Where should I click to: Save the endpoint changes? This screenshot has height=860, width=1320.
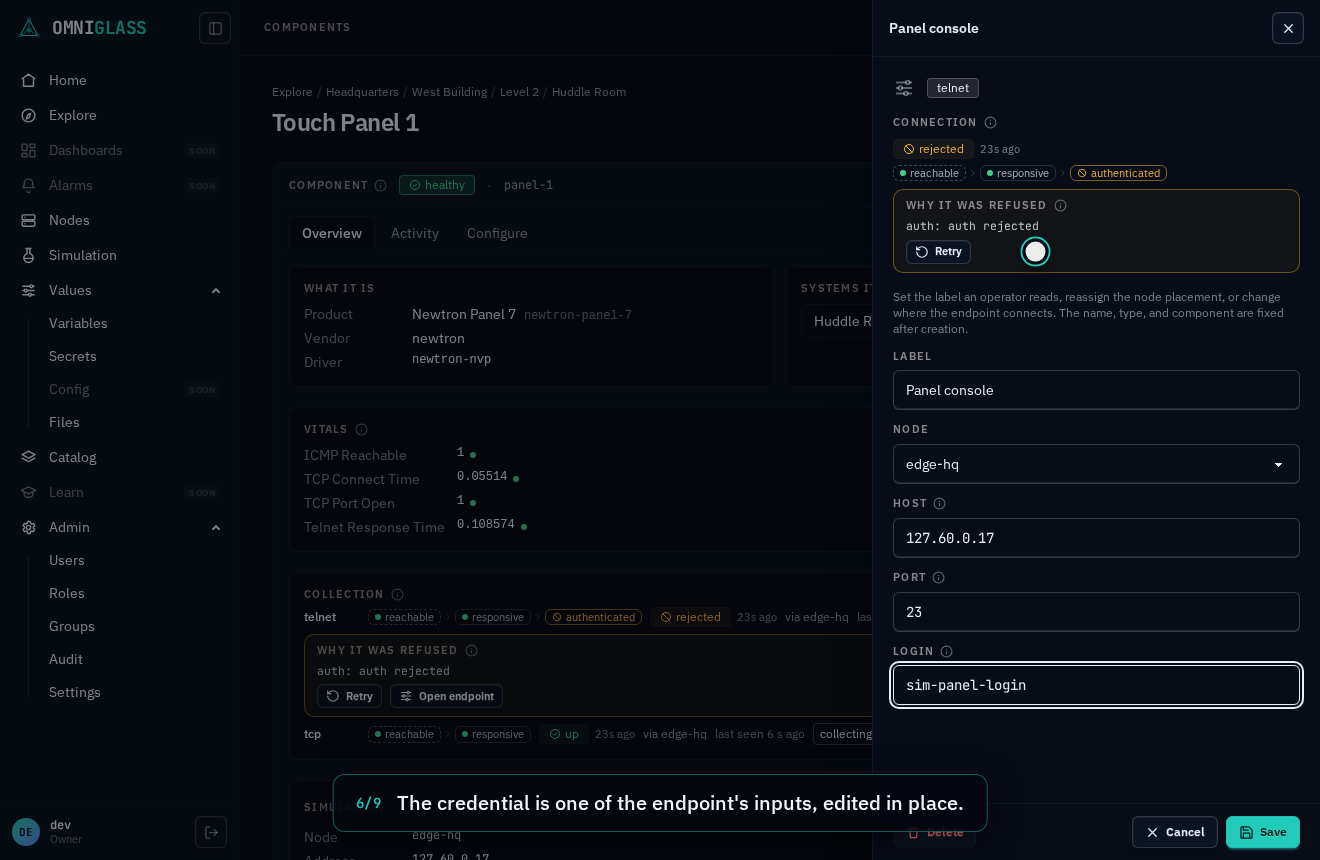(x=1263, y=832)
